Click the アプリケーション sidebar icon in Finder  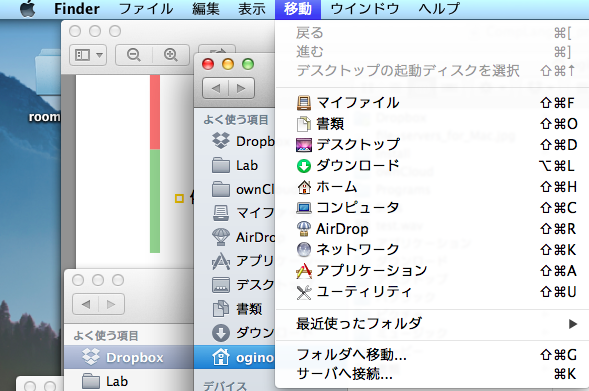[x=221, y=261]
